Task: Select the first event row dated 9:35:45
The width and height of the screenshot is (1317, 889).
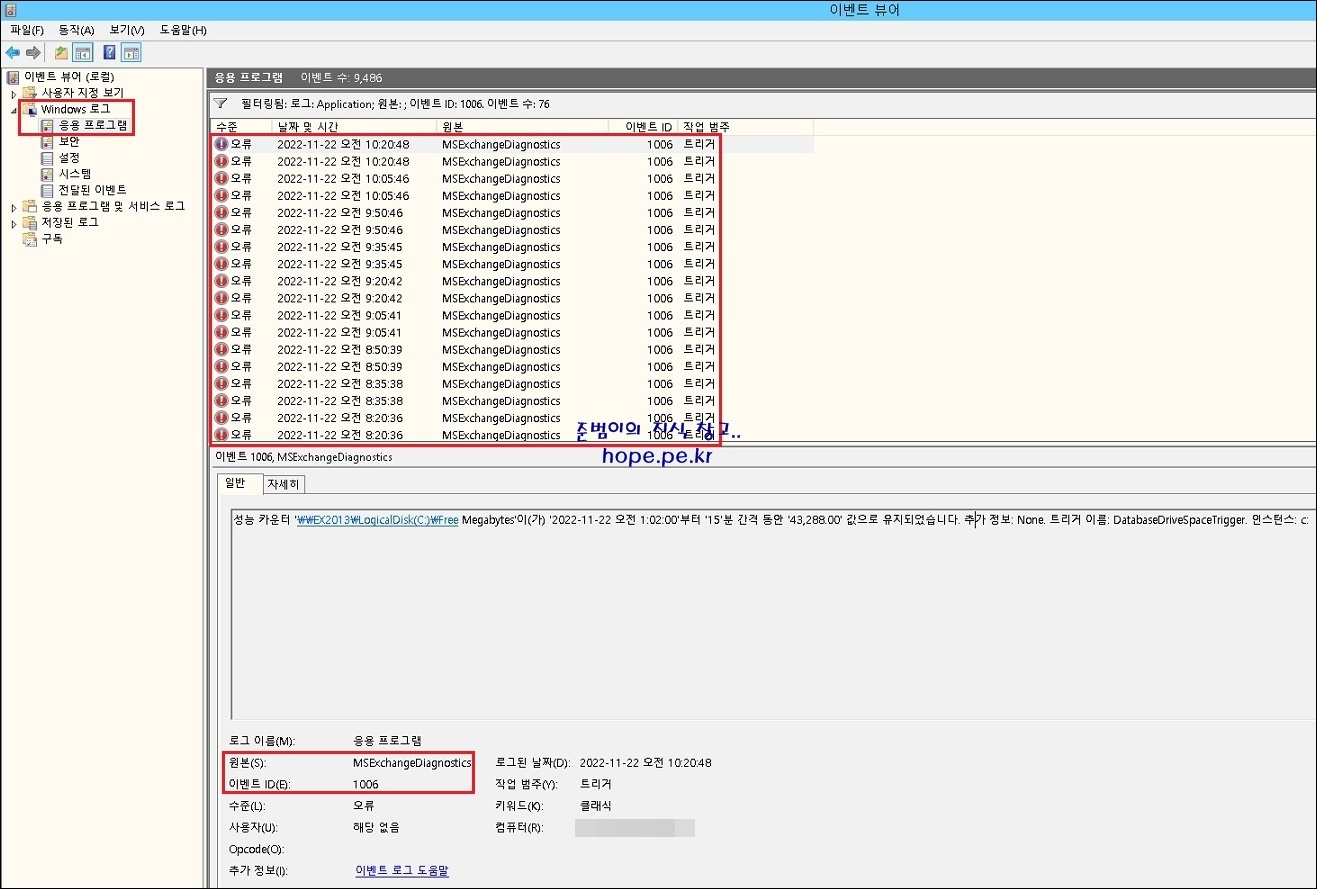Action: (x=512, y=246)
